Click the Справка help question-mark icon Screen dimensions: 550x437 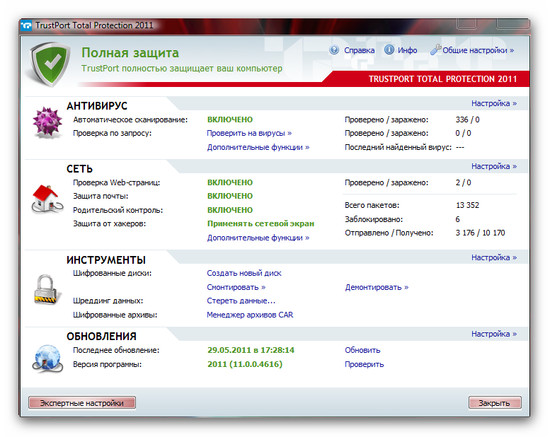(334, 50)
